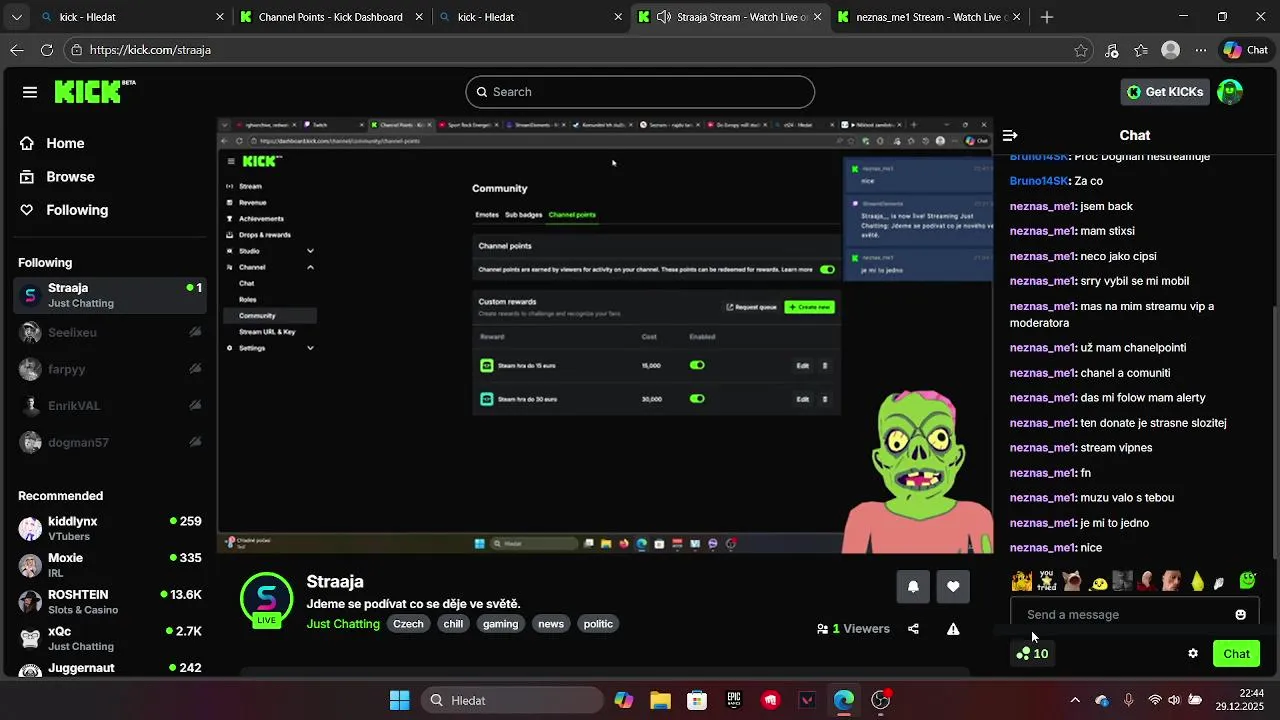Open the Just Chatting category link
Image resolution: width=1280 pixels, height=720 pixels.
[343, 624]
